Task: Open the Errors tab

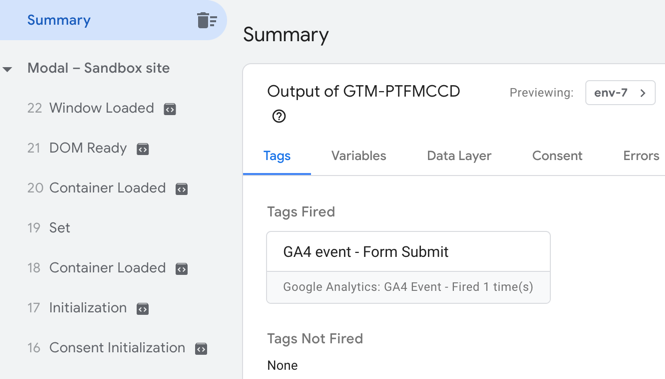Action: [641, 156]
